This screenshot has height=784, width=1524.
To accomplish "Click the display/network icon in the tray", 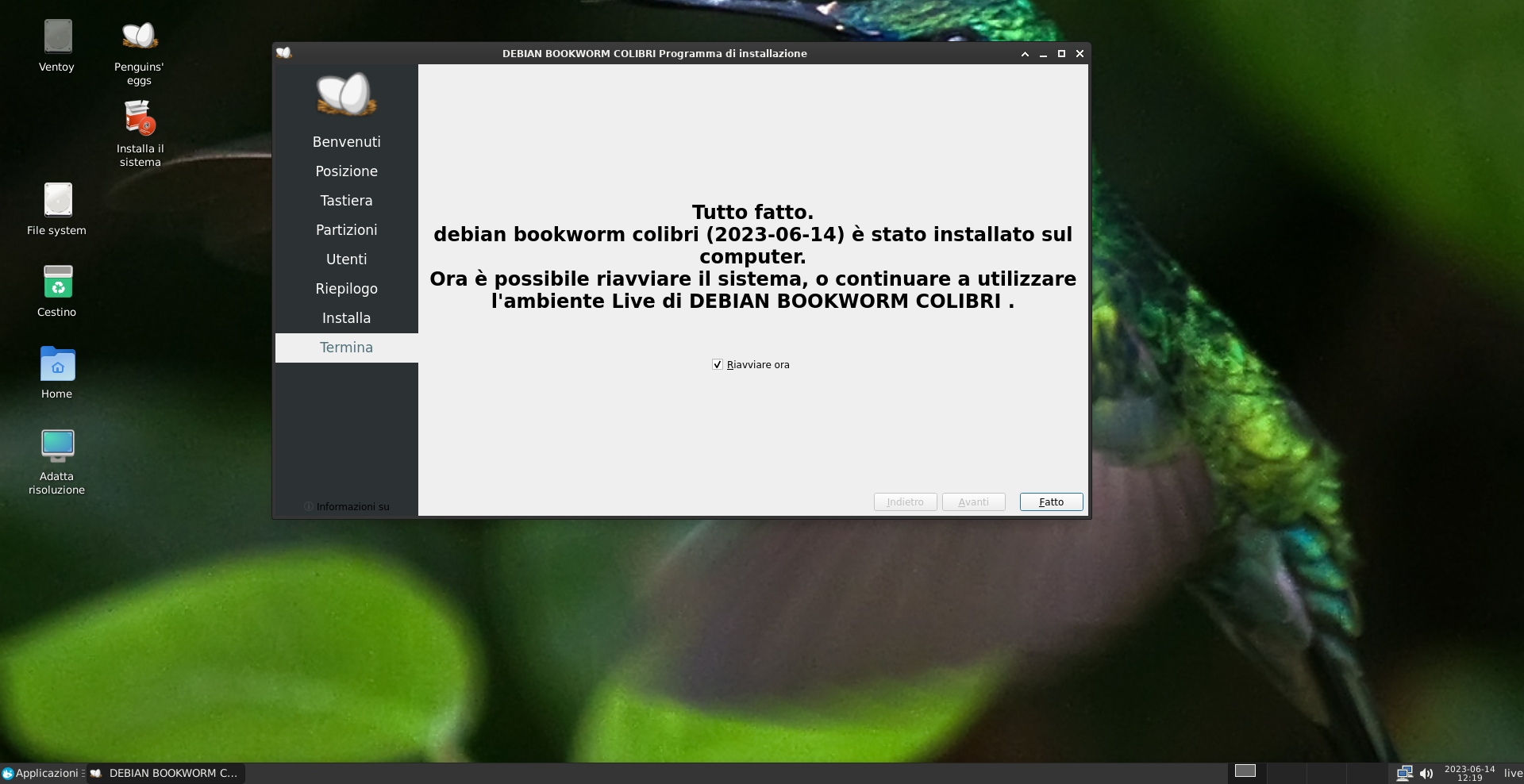I will [1405, 773].
